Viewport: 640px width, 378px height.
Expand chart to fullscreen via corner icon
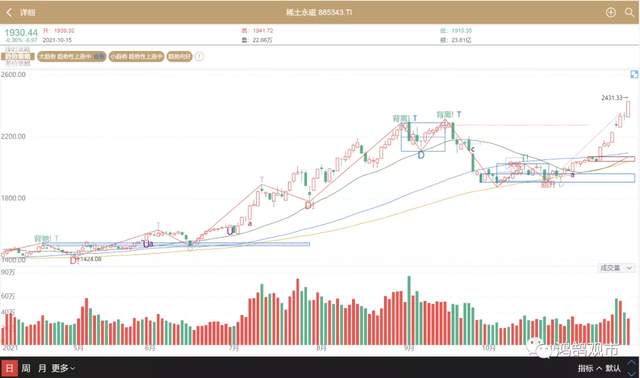[x=634, y=74]
